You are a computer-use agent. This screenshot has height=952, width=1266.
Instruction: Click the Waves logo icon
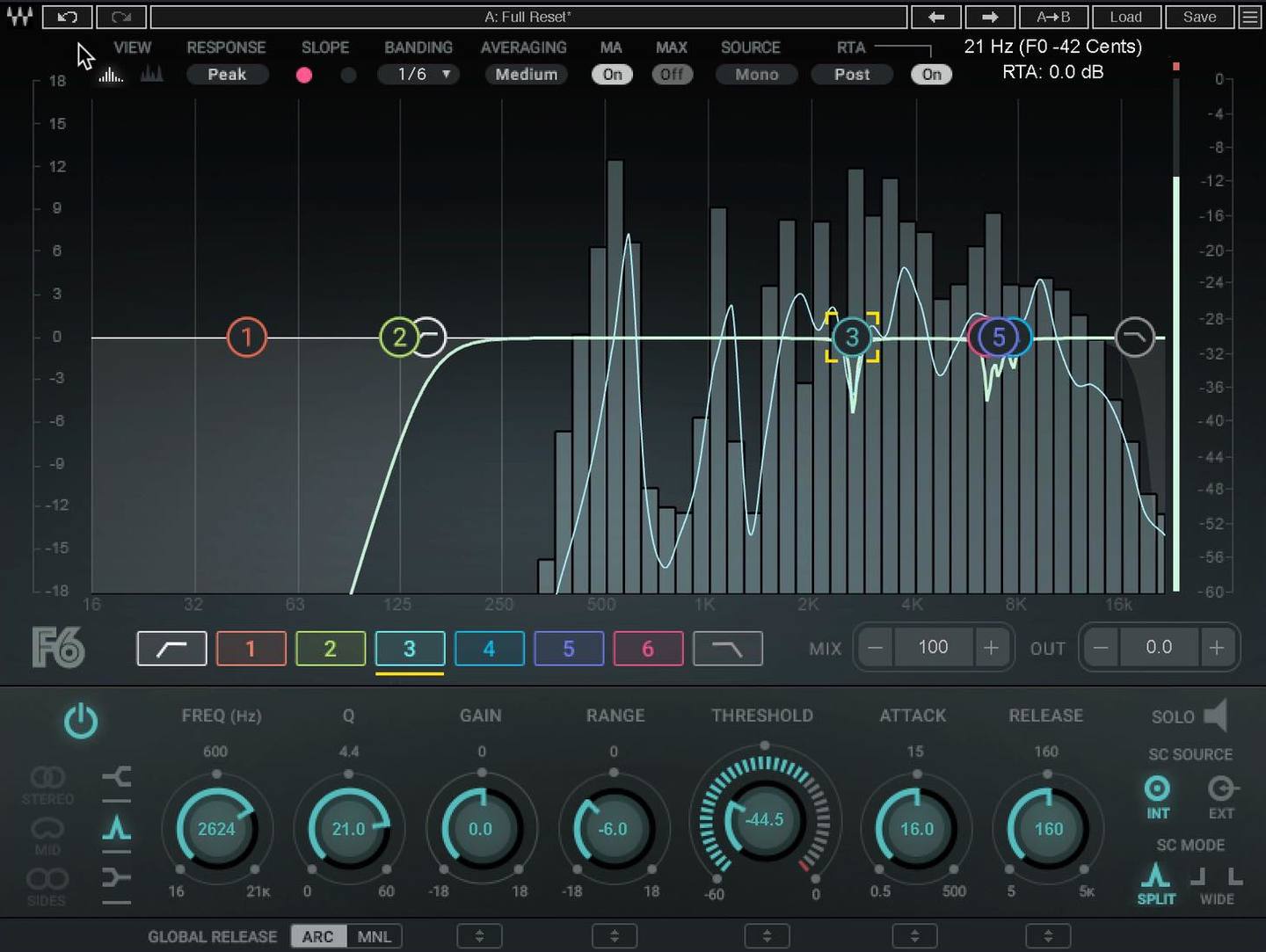coord(19,17)
